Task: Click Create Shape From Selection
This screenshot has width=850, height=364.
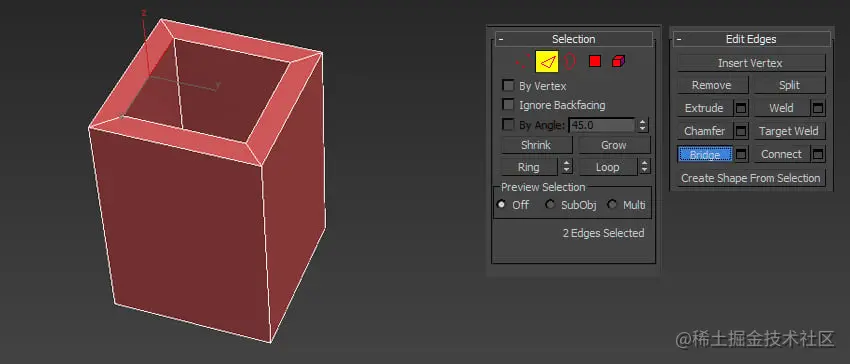Action: pyautogui.click(x=751, y=178)
